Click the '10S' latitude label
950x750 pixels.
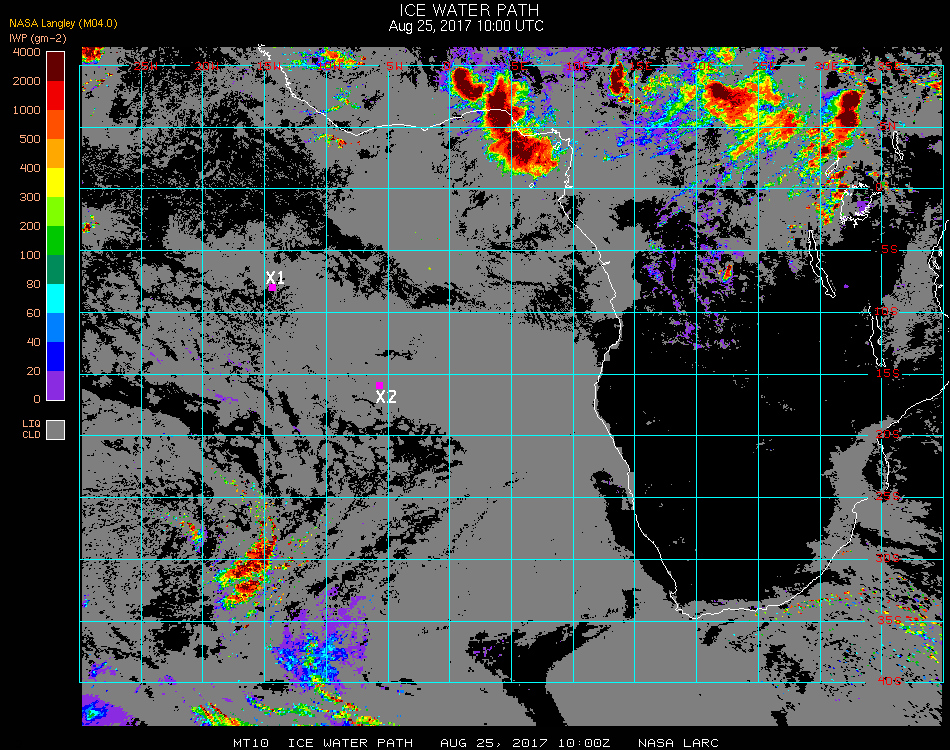[886, 311]
